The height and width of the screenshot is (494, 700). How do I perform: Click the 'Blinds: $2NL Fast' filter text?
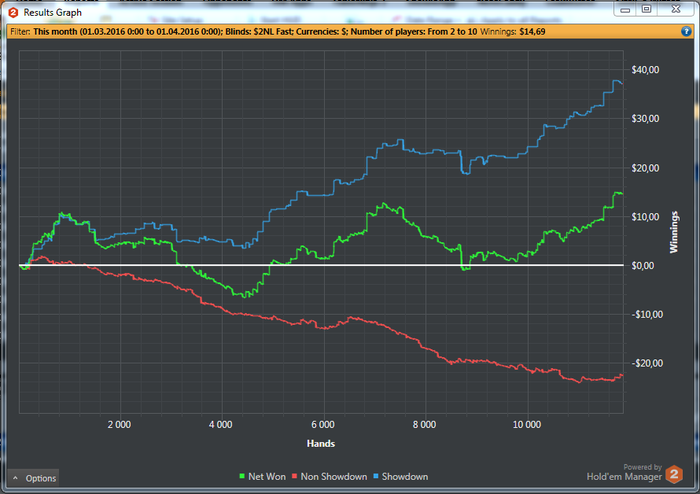pos(260,32)
